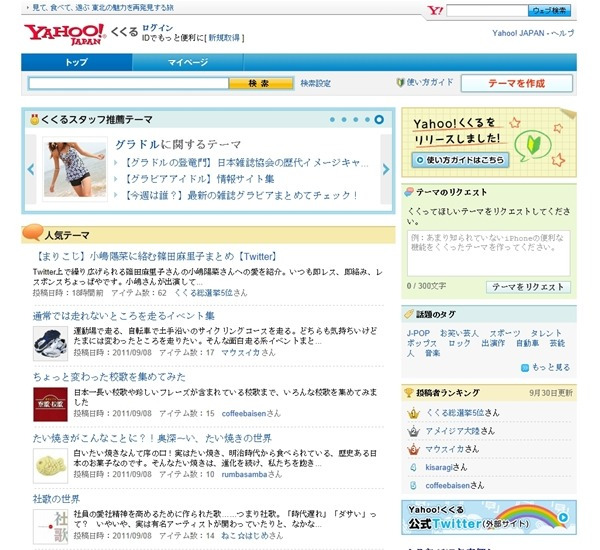
Task: Select the third carousel dot indicator
Action: tap(355, 120)
